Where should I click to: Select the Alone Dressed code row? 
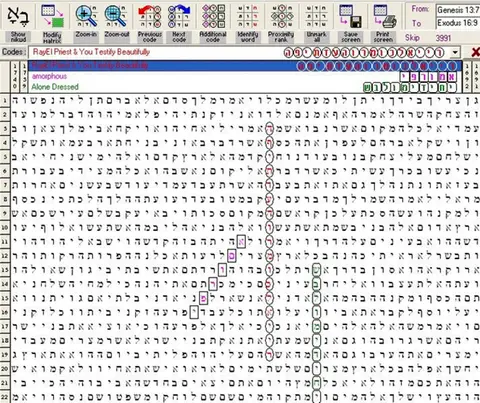(245, 87)
